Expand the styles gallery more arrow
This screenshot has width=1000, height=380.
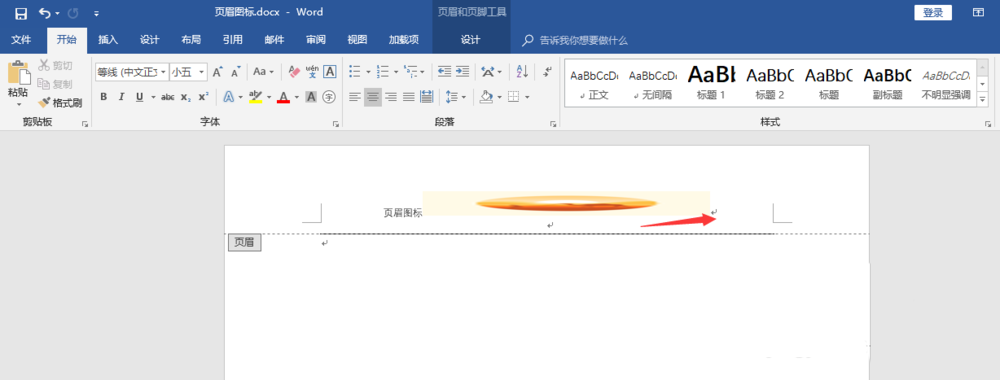coord(982,99)
